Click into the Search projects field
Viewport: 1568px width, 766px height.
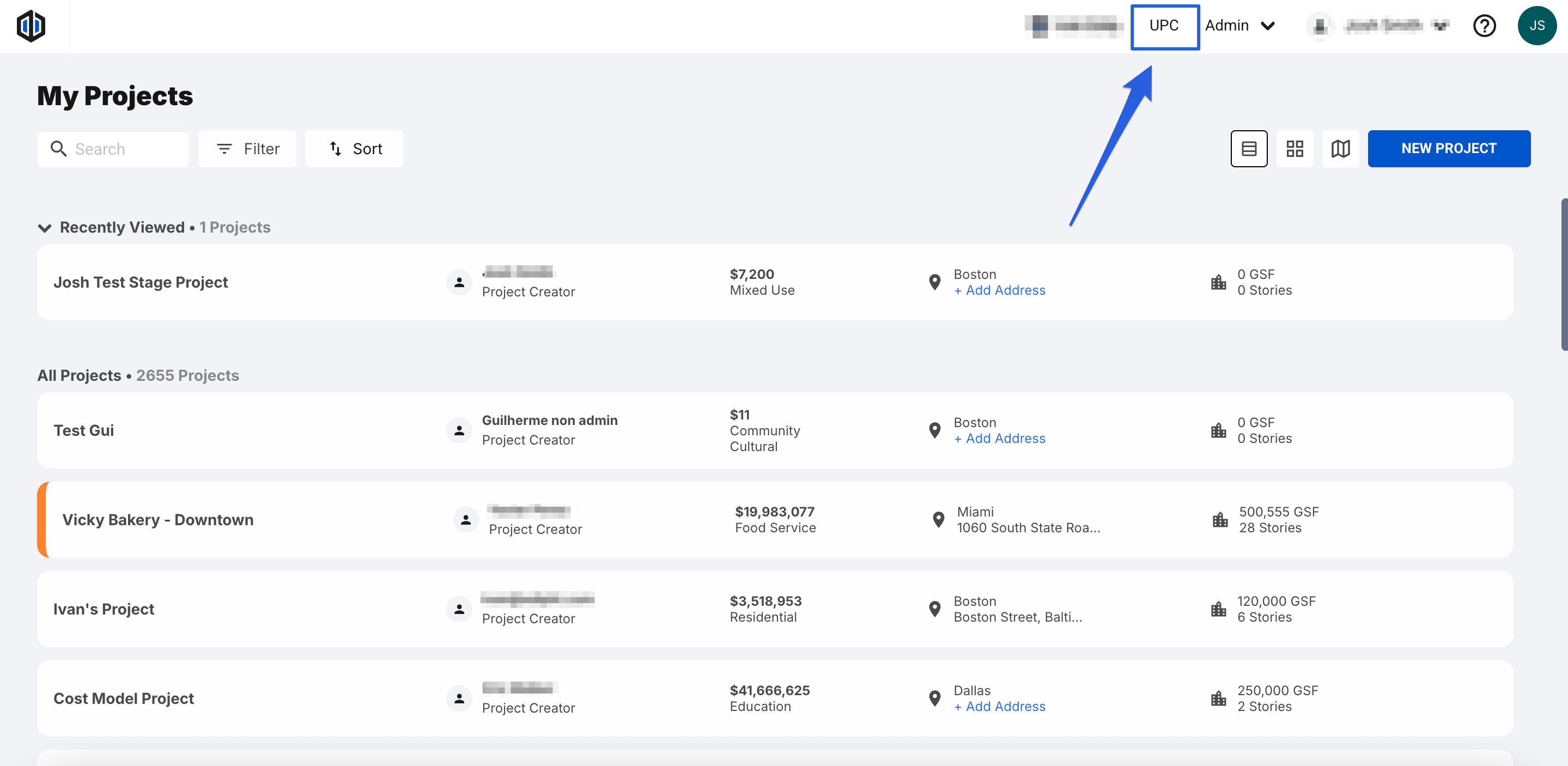tap(125, 149)
